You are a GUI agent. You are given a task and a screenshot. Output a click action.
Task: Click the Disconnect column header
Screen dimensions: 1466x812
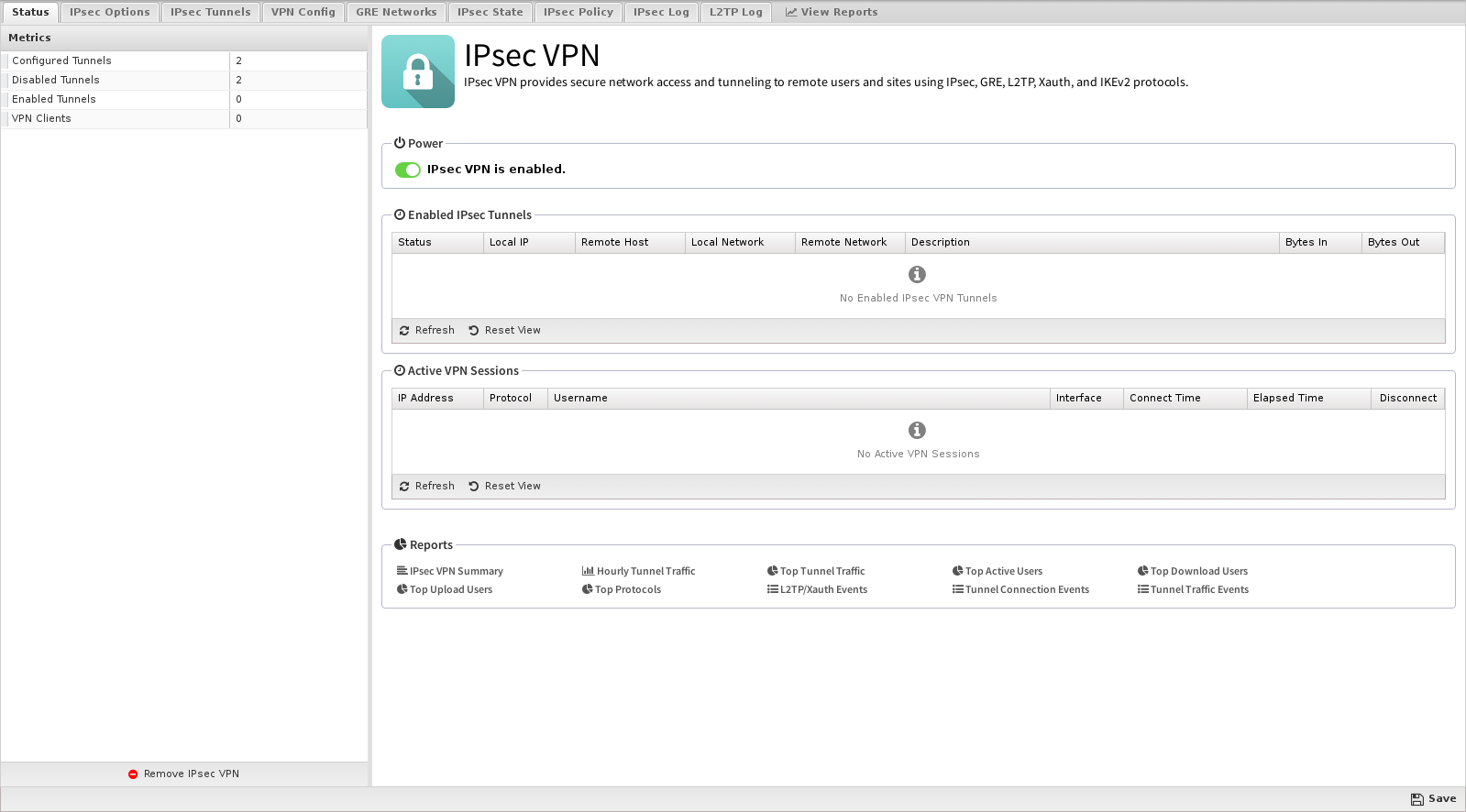(1408, 399)
